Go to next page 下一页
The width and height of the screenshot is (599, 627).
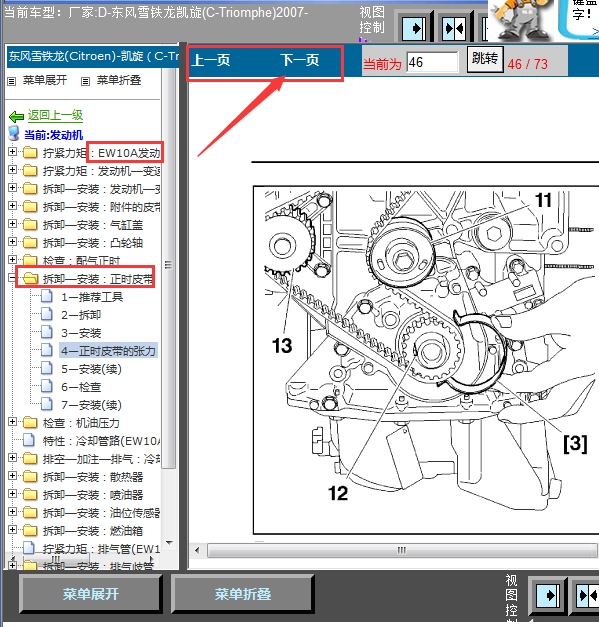(300, 60)
